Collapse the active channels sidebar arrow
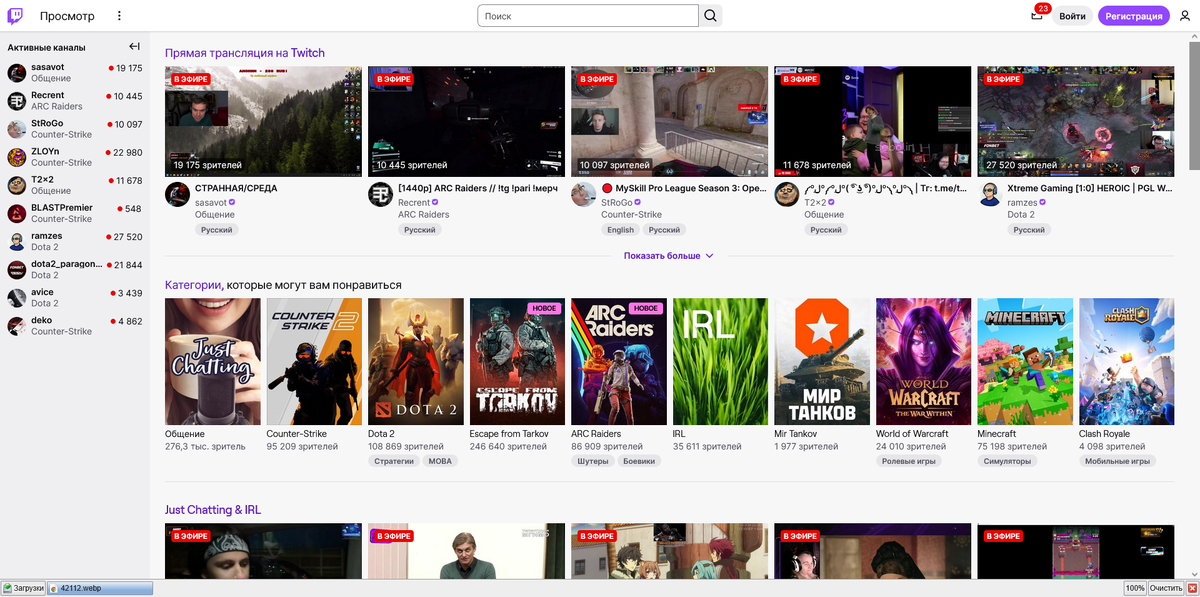Screen dimensions: 1200x597 [135, 47]
